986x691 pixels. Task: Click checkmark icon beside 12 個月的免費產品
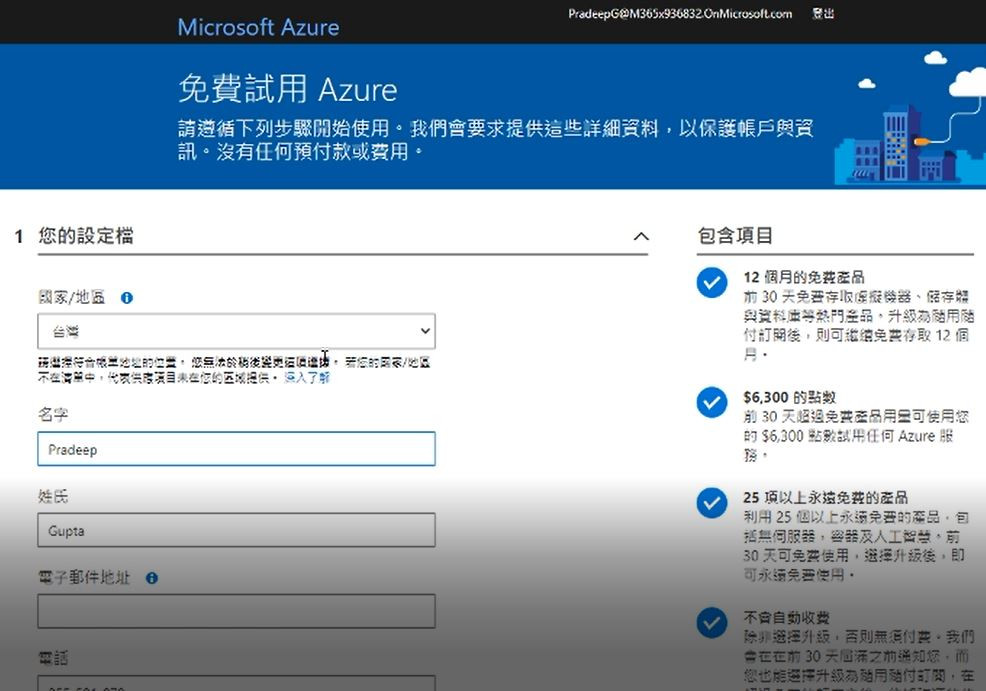712,282
